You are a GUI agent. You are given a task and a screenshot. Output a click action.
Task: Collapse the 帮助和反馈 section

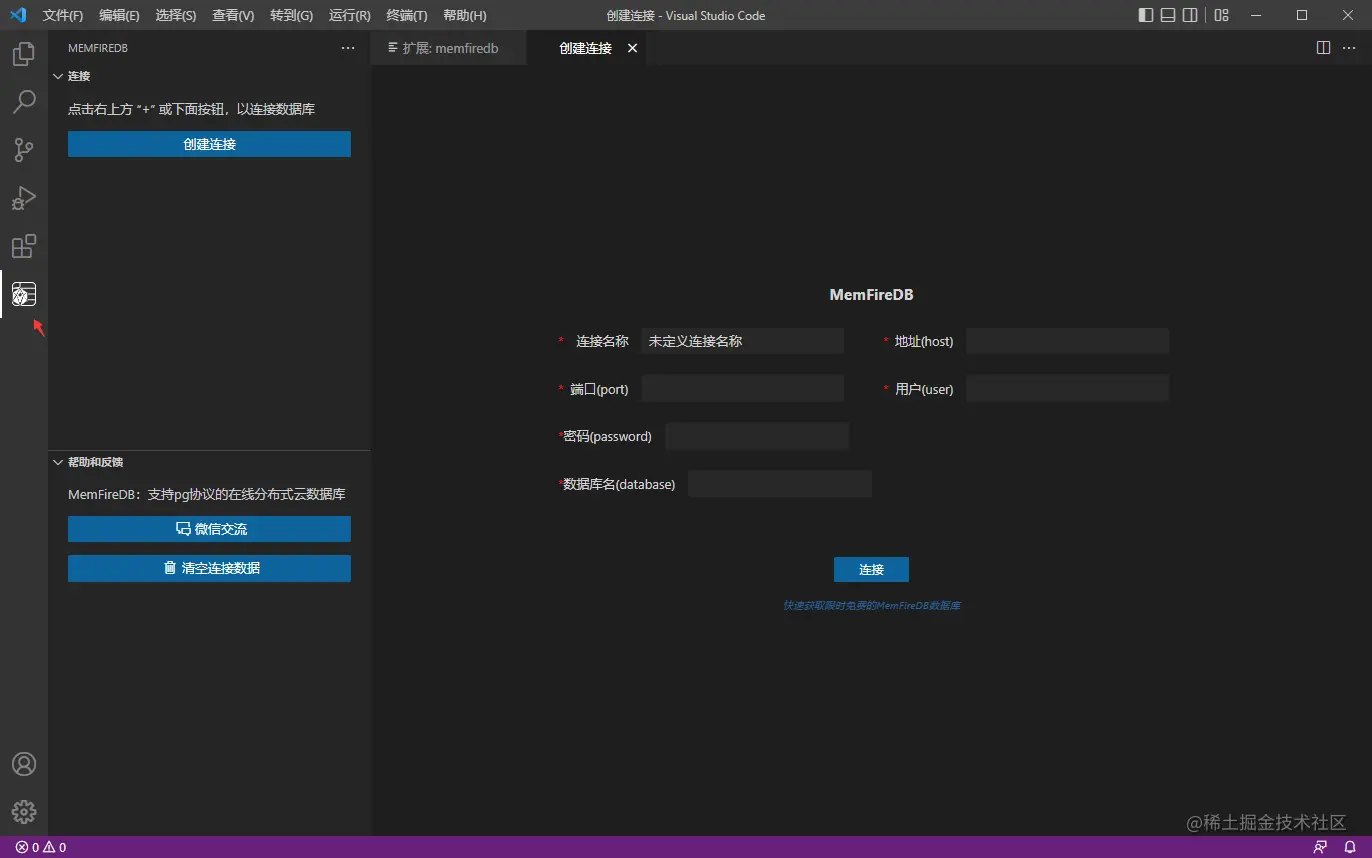[57, 462]
